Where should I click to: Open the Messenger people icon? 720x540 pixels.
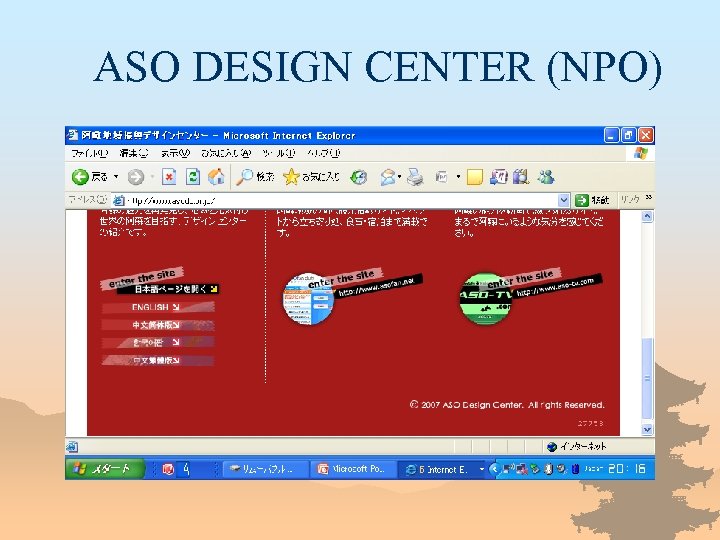tap(546, 177)
